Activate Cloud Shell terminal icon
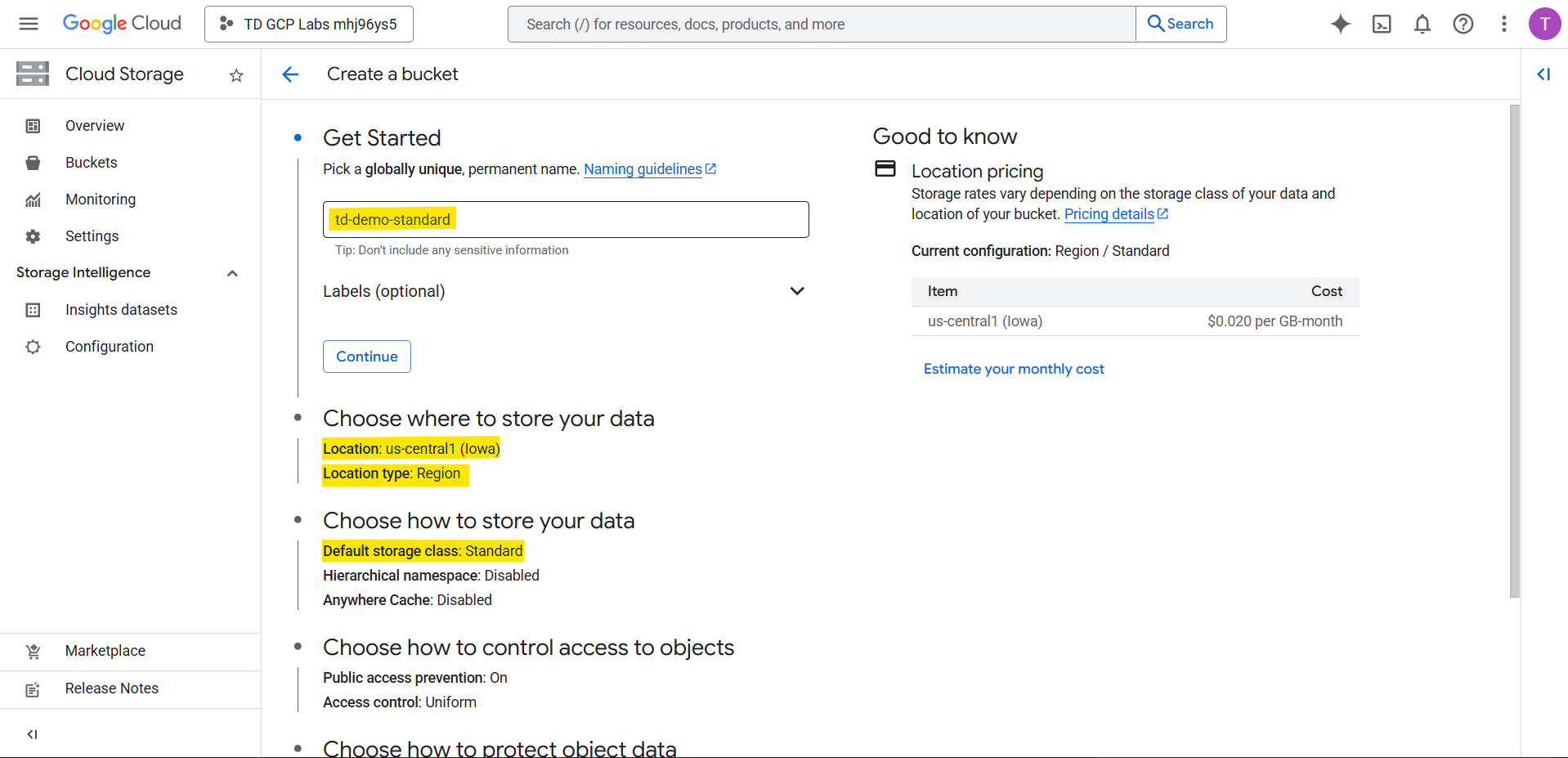This screenshot has width=1568, height=758. pyautogui.click(x=1381, y=24)
